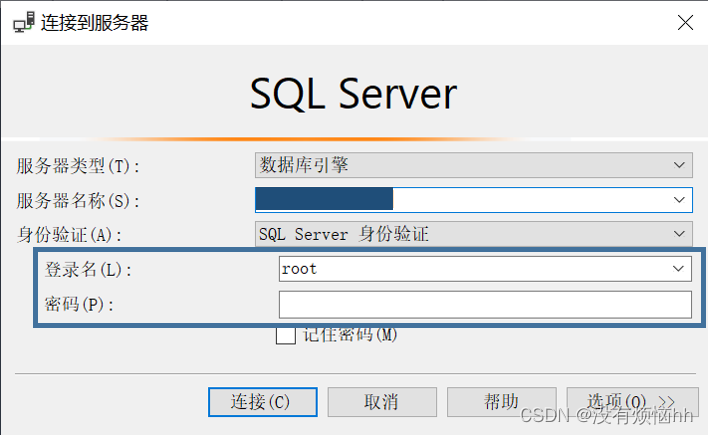
Task: Click the SQL Server heading text
Action: coord(354,94)
